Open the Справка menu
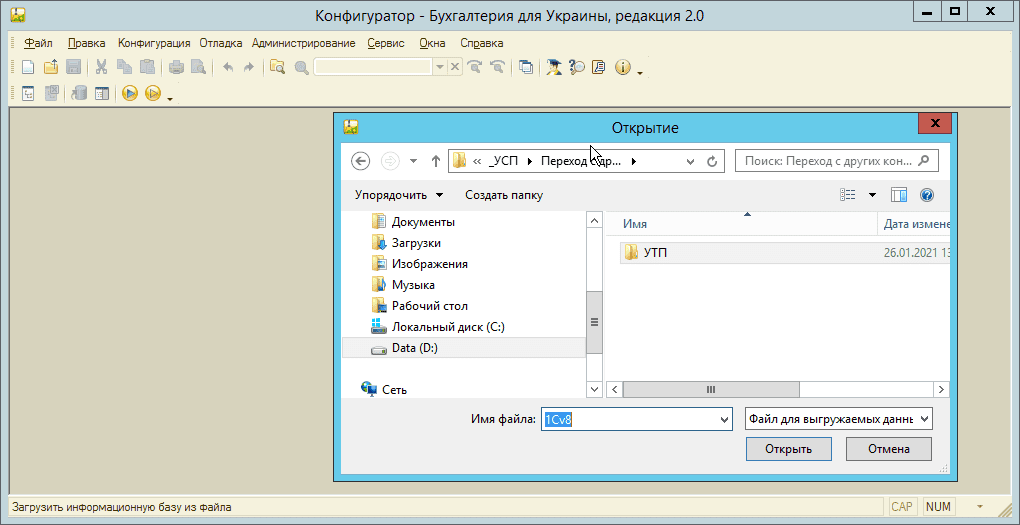The width and height of the screenshot is (1020, 525). (481, 43)
